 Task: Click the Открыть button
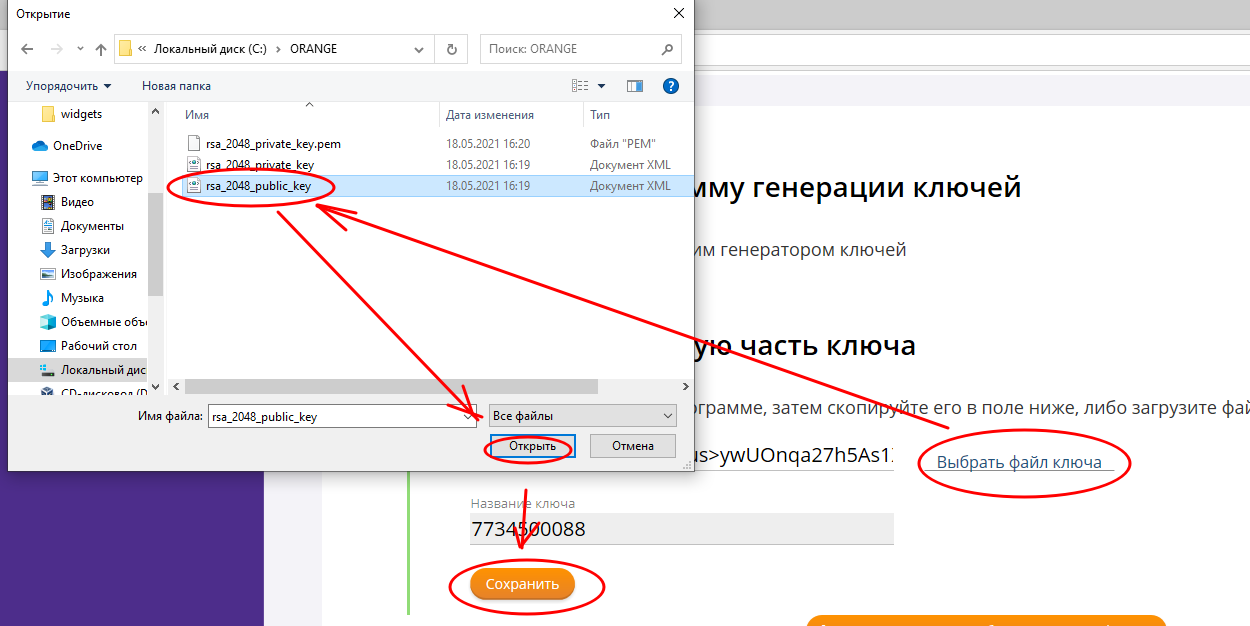pos(532,446)
